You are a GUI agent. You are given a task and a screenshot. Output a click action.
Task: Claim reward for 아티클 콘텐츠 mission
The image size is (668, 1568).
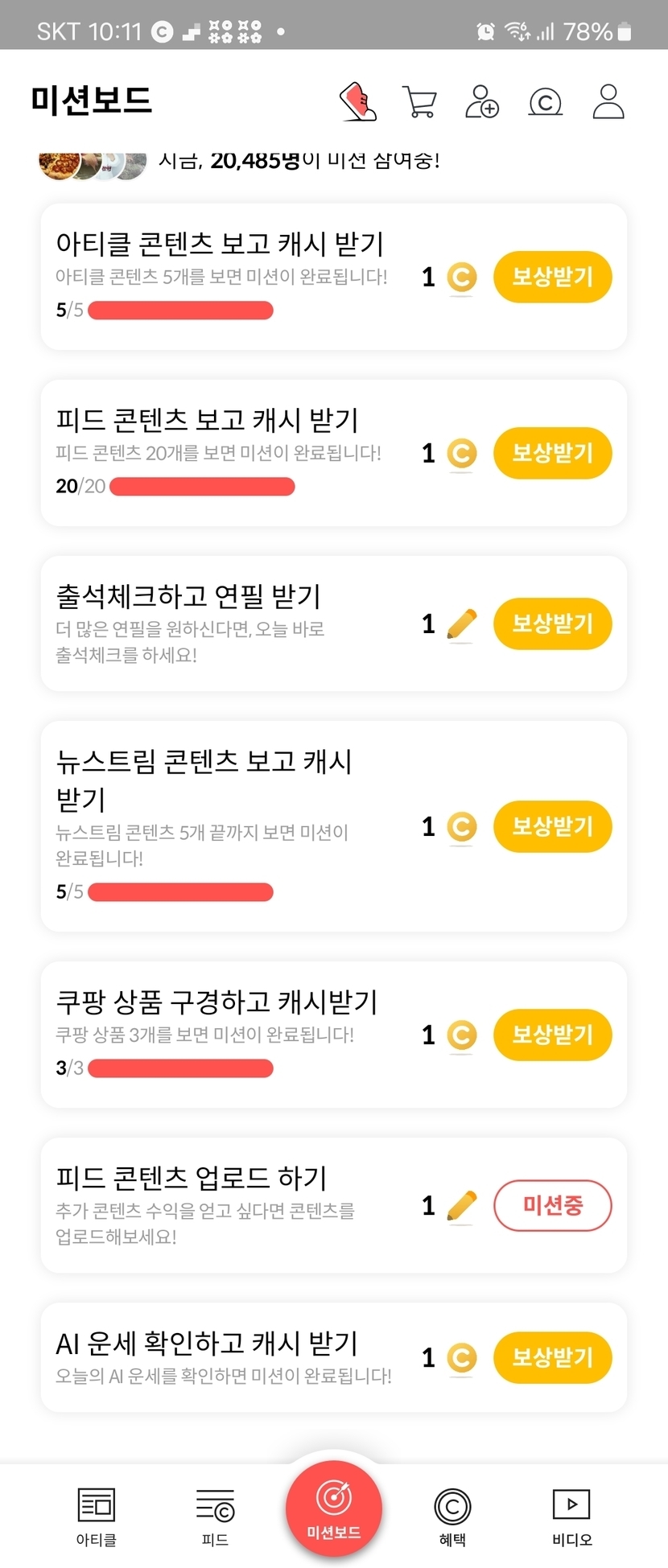pyautogui.click(x=552, y=278)
